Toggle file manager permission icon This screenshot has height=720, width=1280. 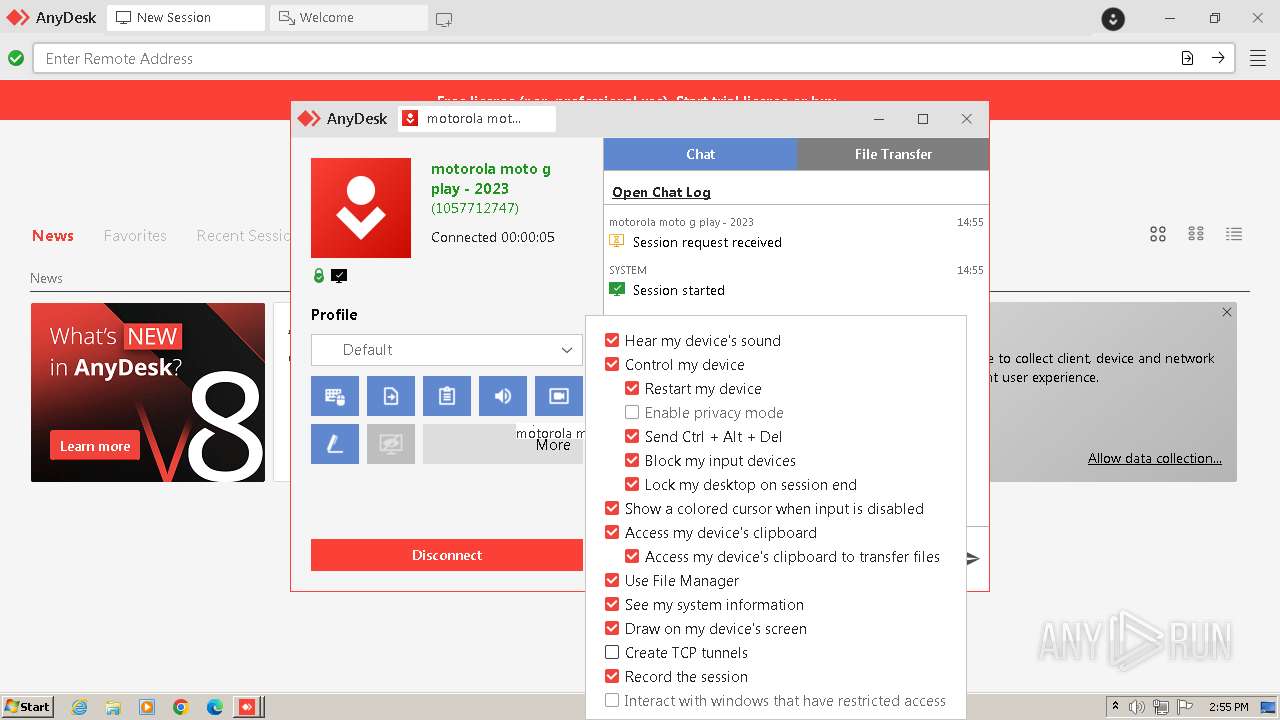[391, 396]
